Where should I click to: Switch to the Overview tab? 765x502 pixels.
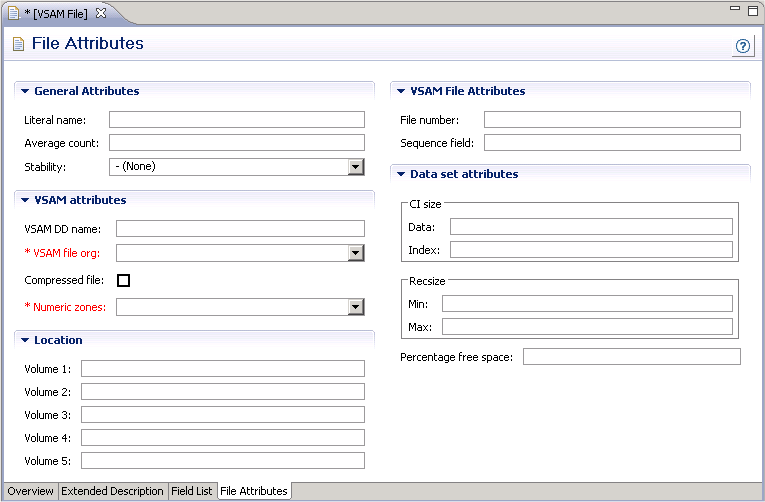[x=30, y=491]
